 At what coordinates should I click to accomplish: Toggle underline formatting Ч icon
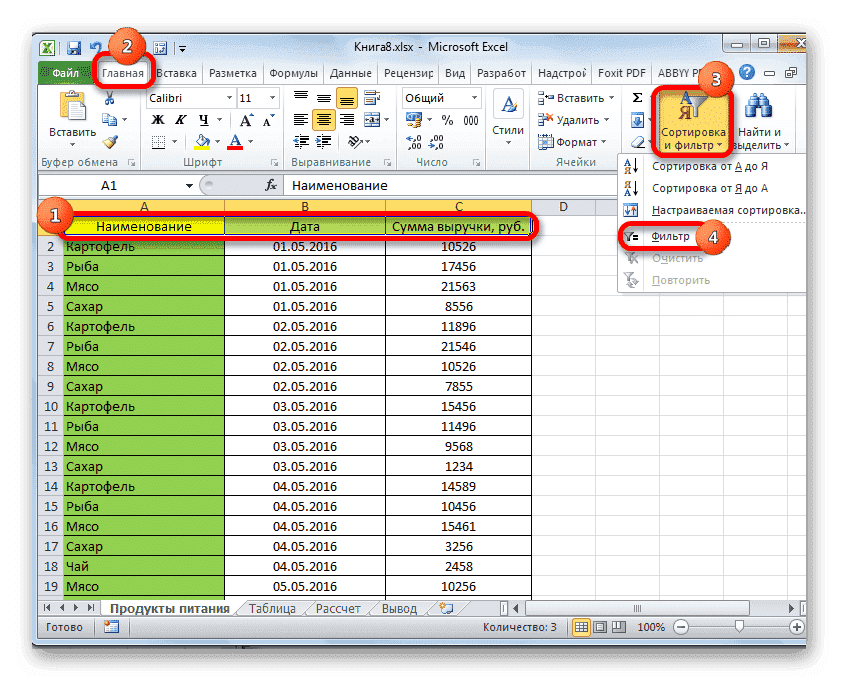(203, 119)
